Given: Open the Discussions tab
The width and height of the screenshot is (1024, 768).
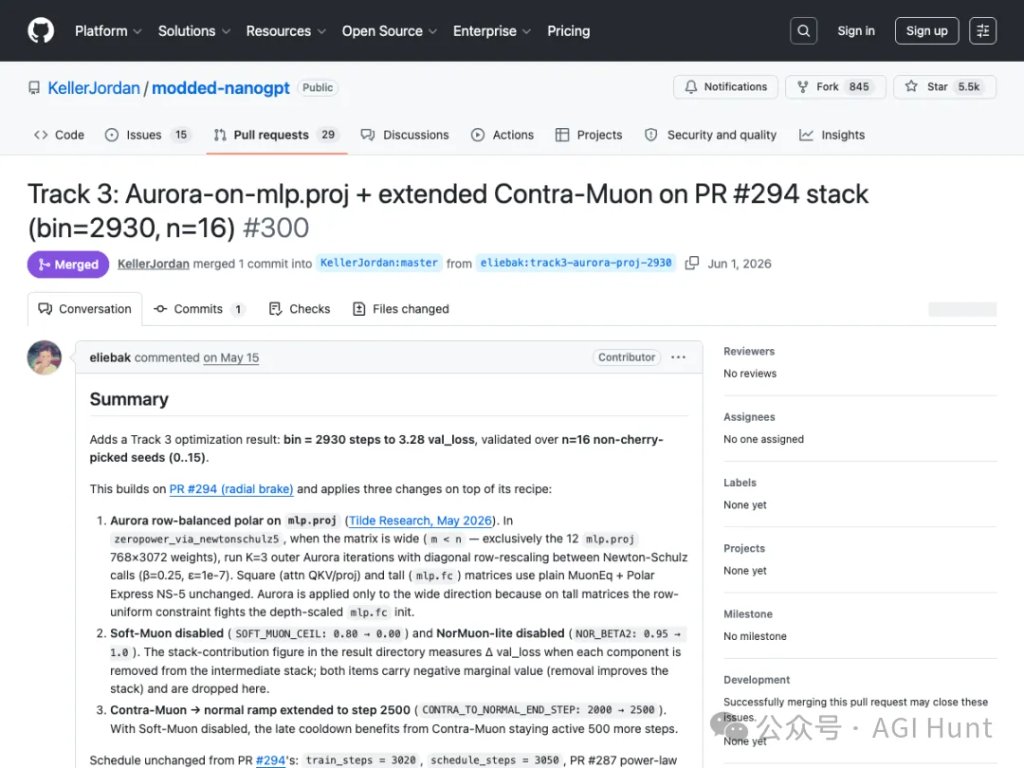Looking at the screenshot, I should pos(405,135).
